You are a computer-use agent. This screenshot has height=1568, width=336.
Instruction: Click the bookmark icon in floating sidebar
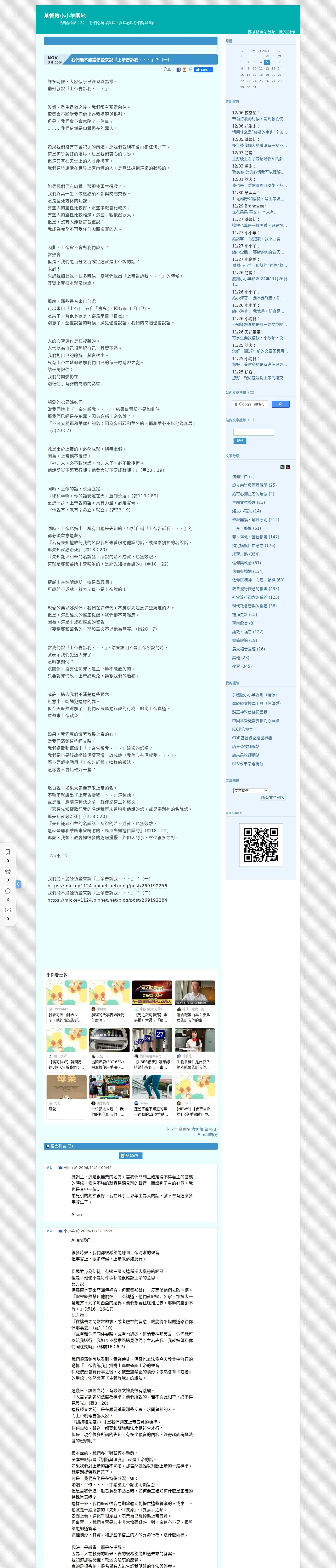pos(8,852)
